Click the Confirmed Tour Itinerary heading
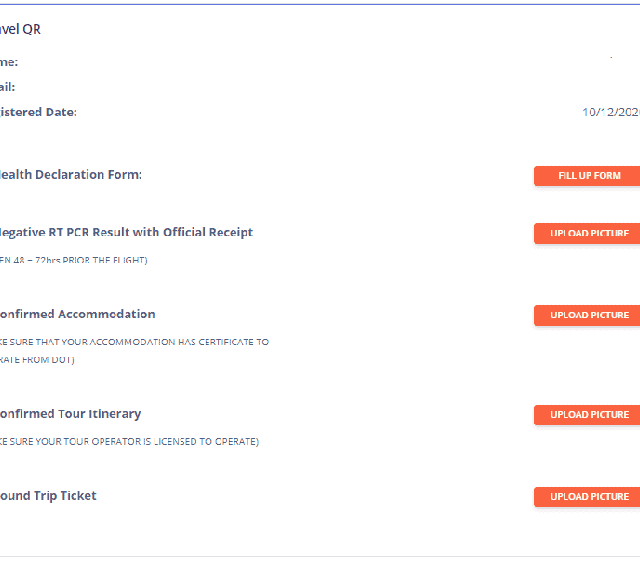This screenshot has width=640, height=579. 71,414
